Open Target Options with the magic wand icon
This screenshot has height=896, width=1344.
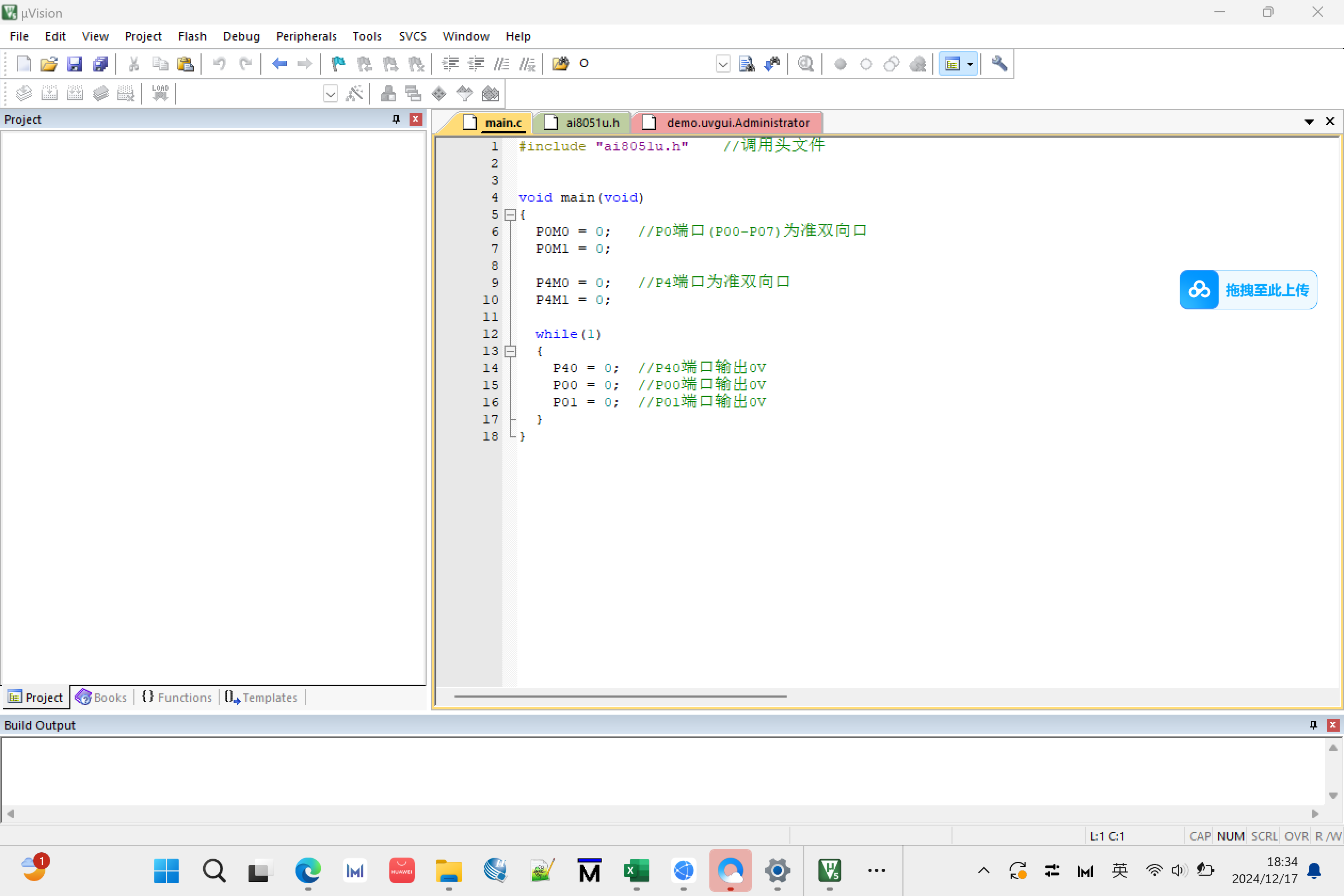pos(354,93)
